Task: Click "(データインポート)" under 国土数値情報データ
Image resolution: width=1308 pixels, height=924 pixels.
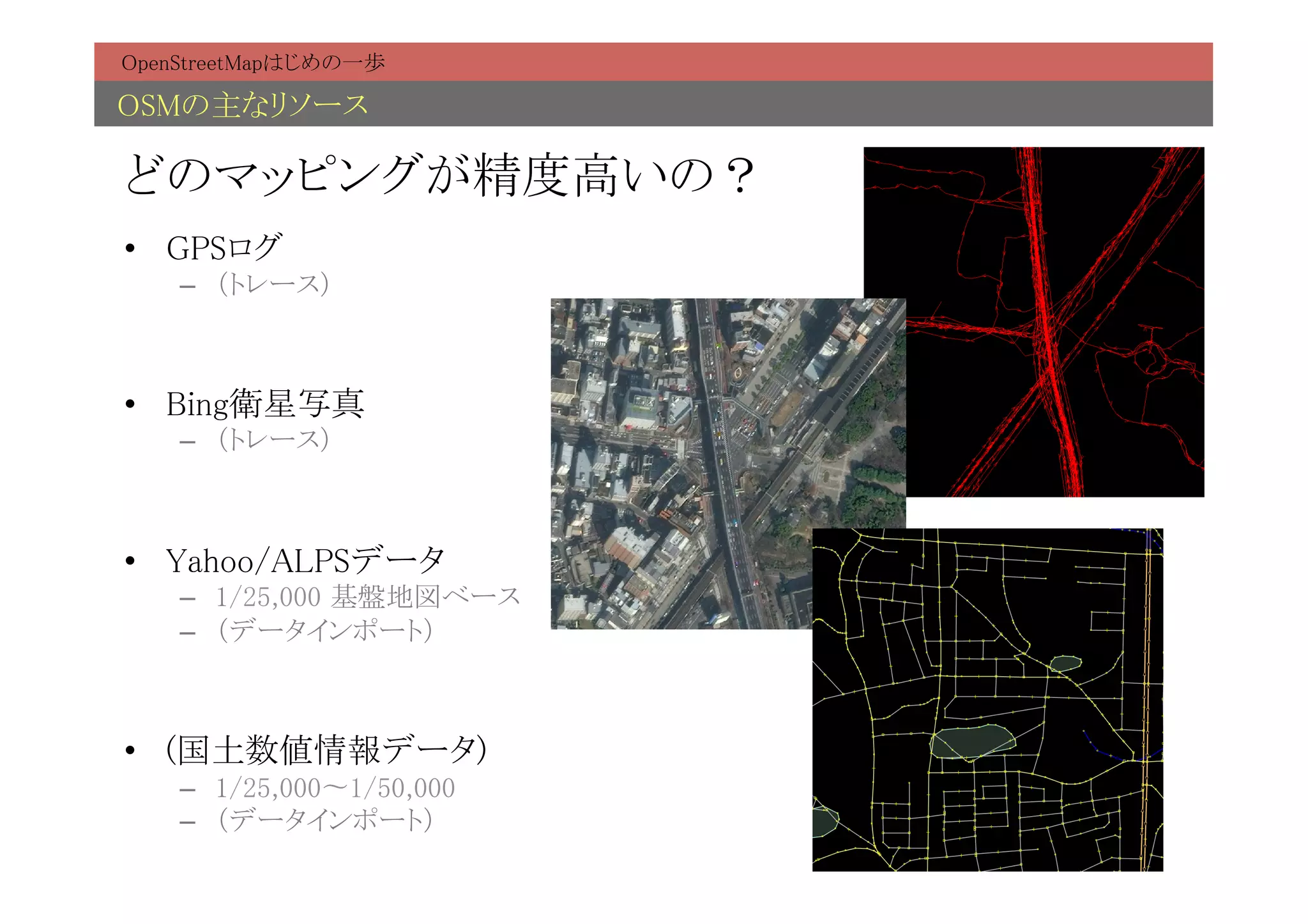Action: pyautogui.click(x=326, y=819)
